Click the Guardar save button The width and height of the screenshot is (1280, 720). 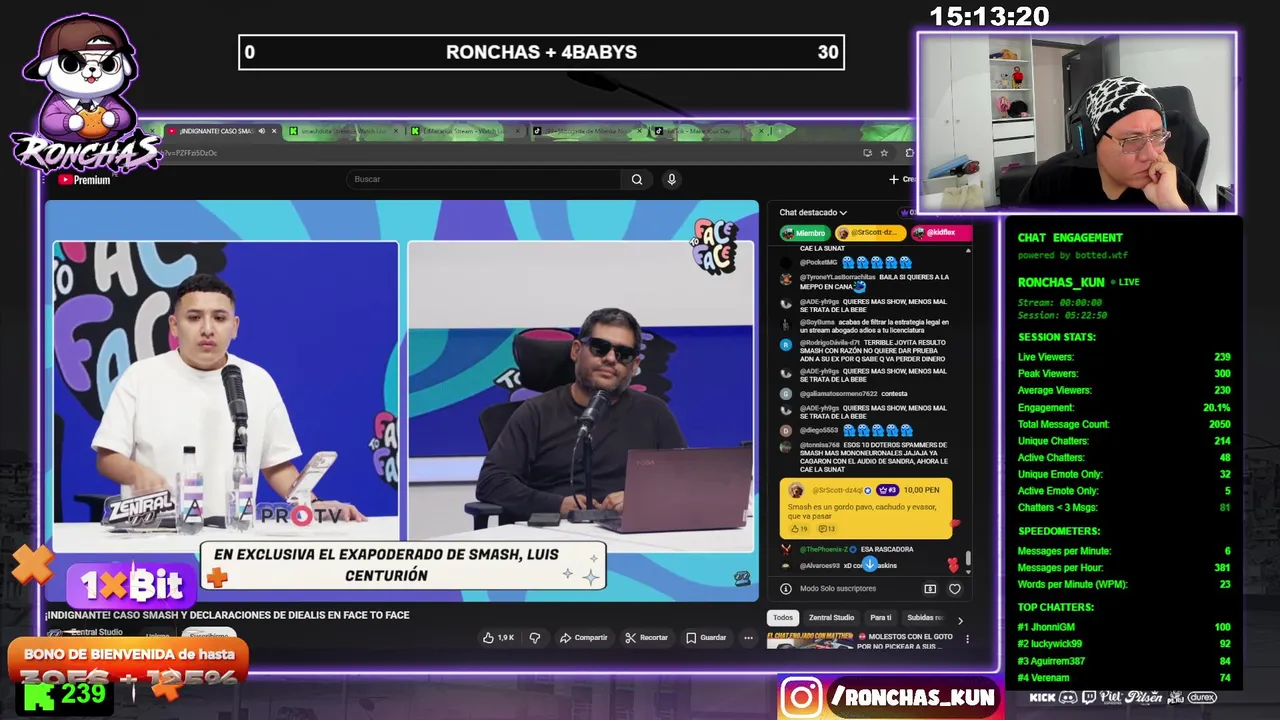point(706,638)
